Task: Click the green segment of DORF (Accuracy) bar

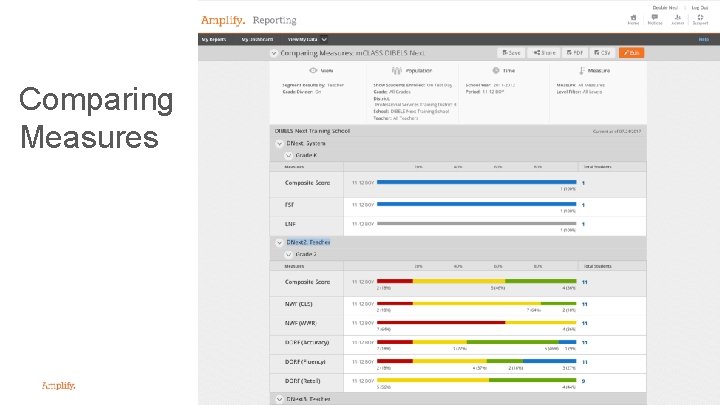Action: 512,342
